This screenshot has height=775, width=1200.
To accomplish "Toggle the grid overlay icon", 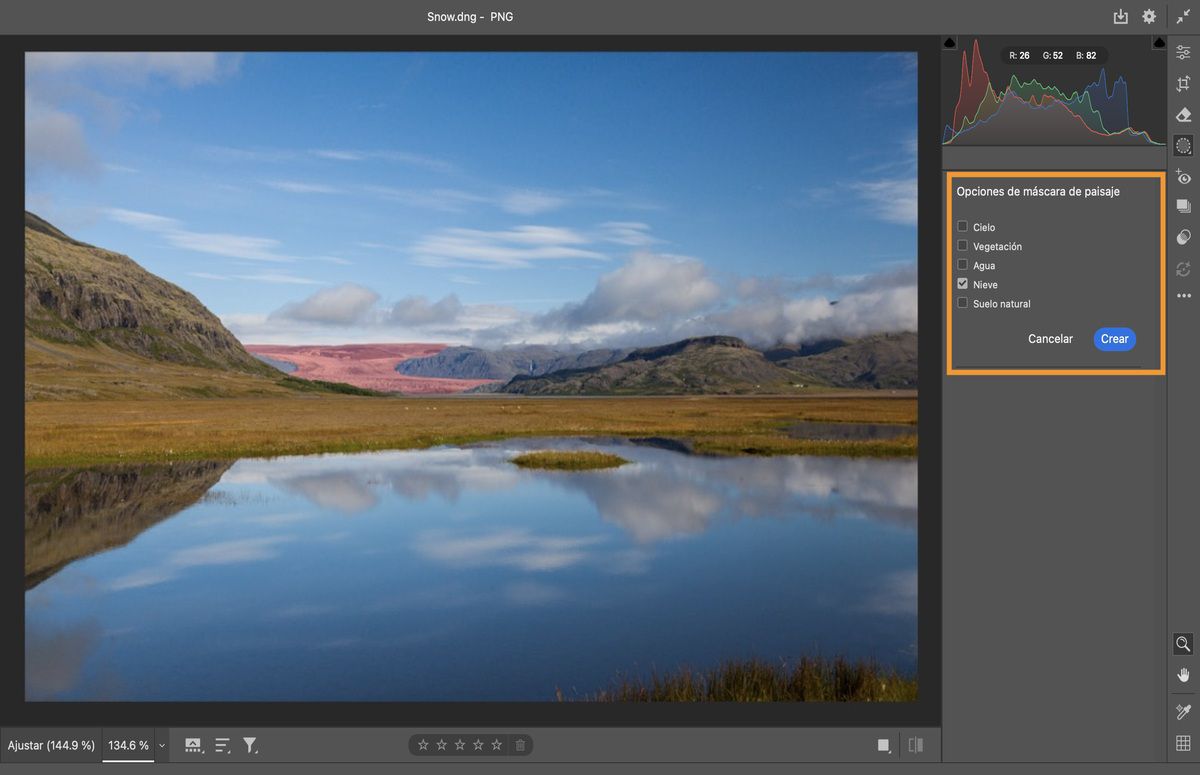I will (1183, 743).
